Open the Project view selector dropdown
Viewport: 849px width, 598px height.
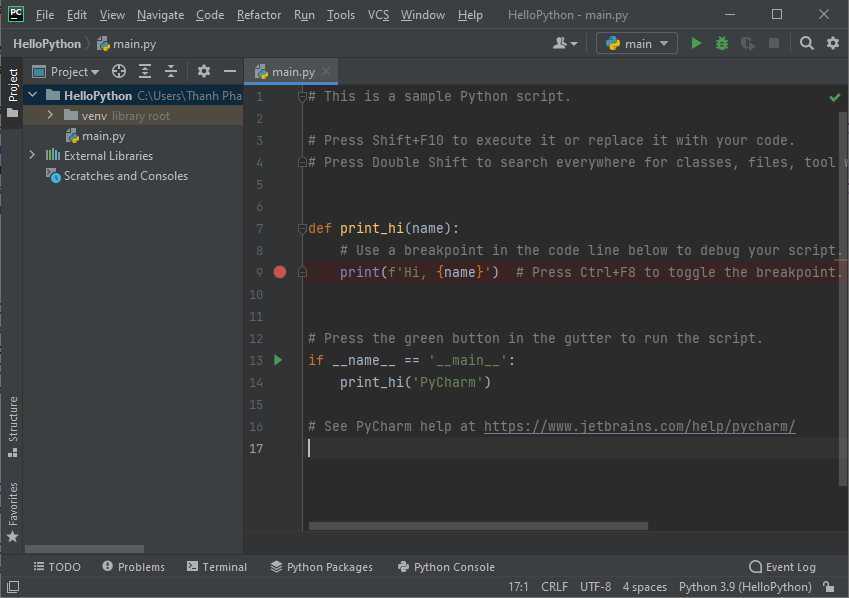coord(66,72)
